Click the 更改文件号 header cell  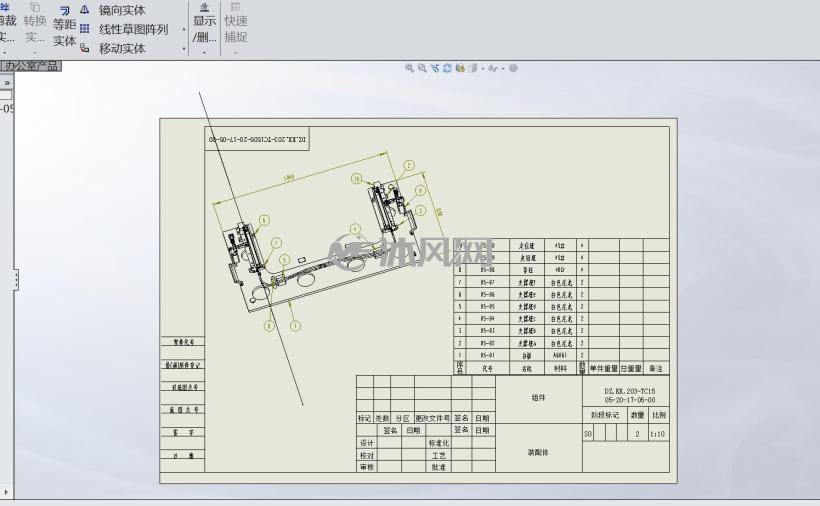[432, 418]
